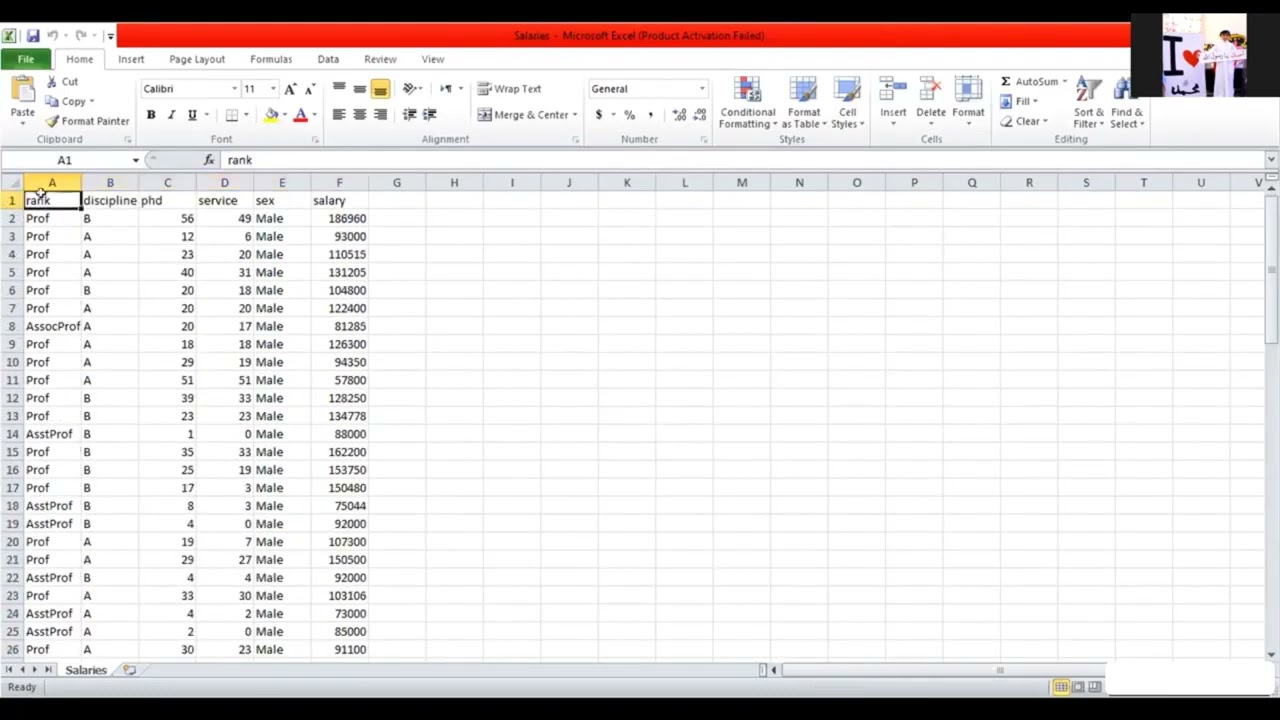Switch to the Page Layout tab
This screenshot has width=1280, height=720.
click(197, 59)
